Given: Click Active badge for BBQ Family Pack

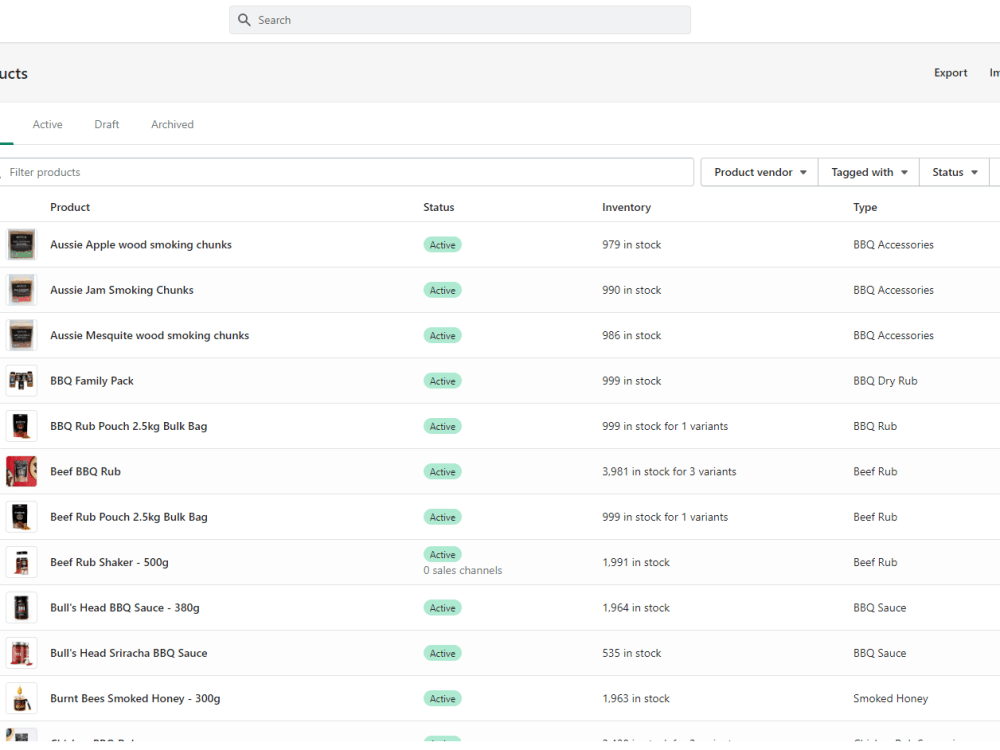Looking at the screenshot, I should (443, 381).
